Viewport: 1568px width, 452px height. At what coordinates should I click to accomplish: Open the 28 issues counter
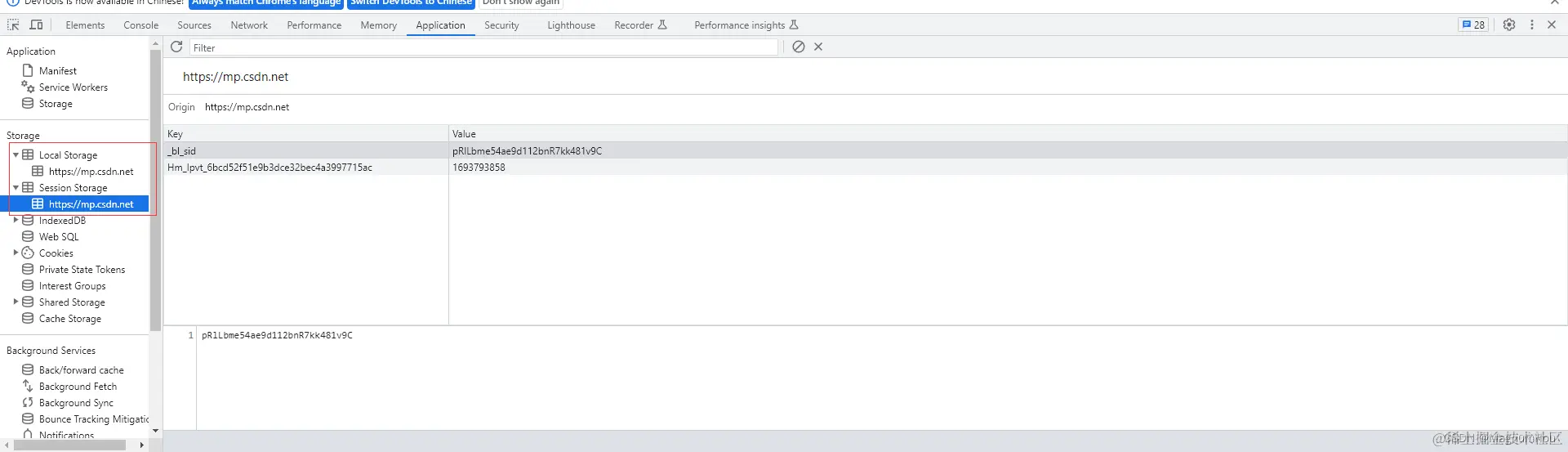point(1473,25)
